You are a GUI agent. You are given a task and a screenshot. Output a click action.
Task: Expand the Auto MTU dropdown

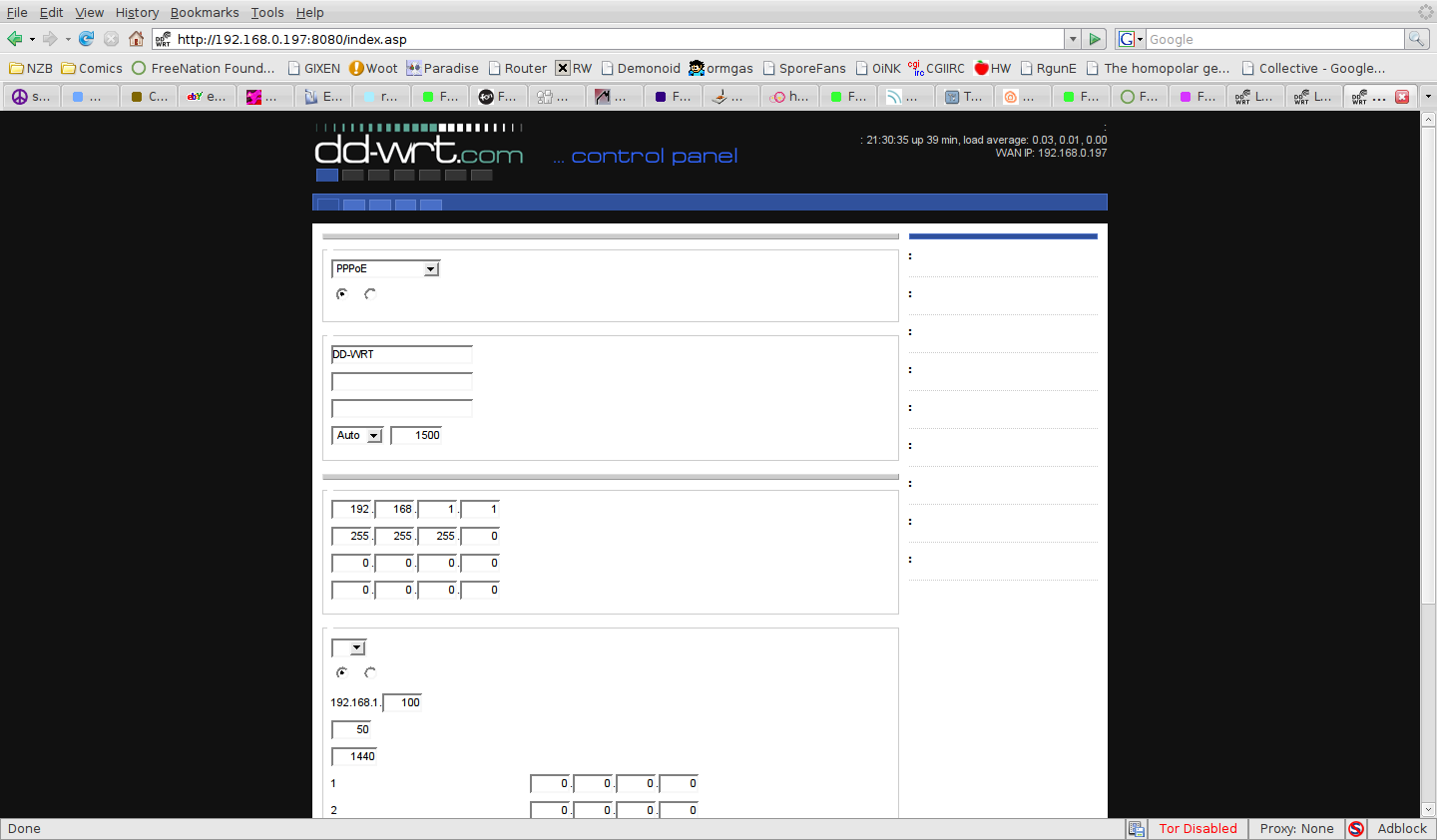[x=357, y=436]
